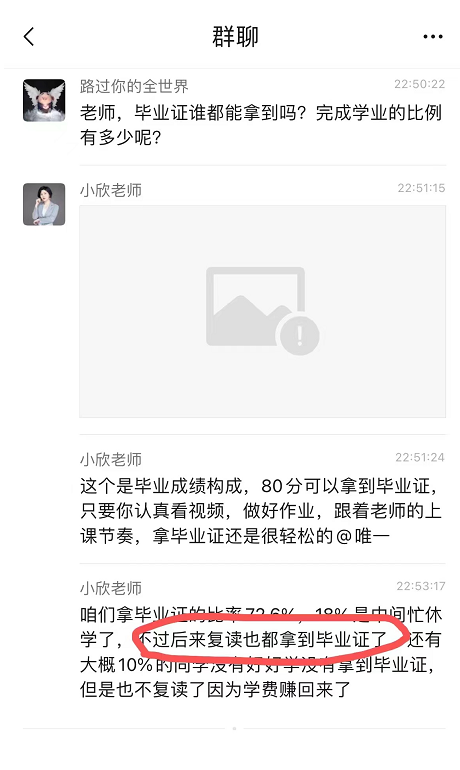Open the broken image placeholder message
This screenshot has height=770, width=460.
263,311
